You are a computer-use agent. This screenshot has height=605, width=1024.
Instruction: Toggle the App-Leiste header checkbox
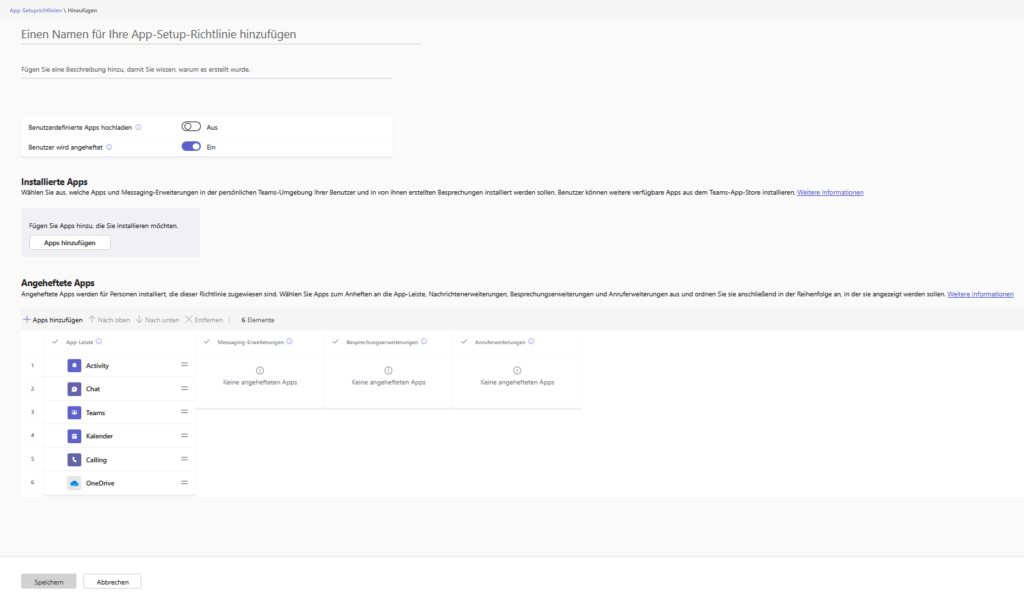55,341
